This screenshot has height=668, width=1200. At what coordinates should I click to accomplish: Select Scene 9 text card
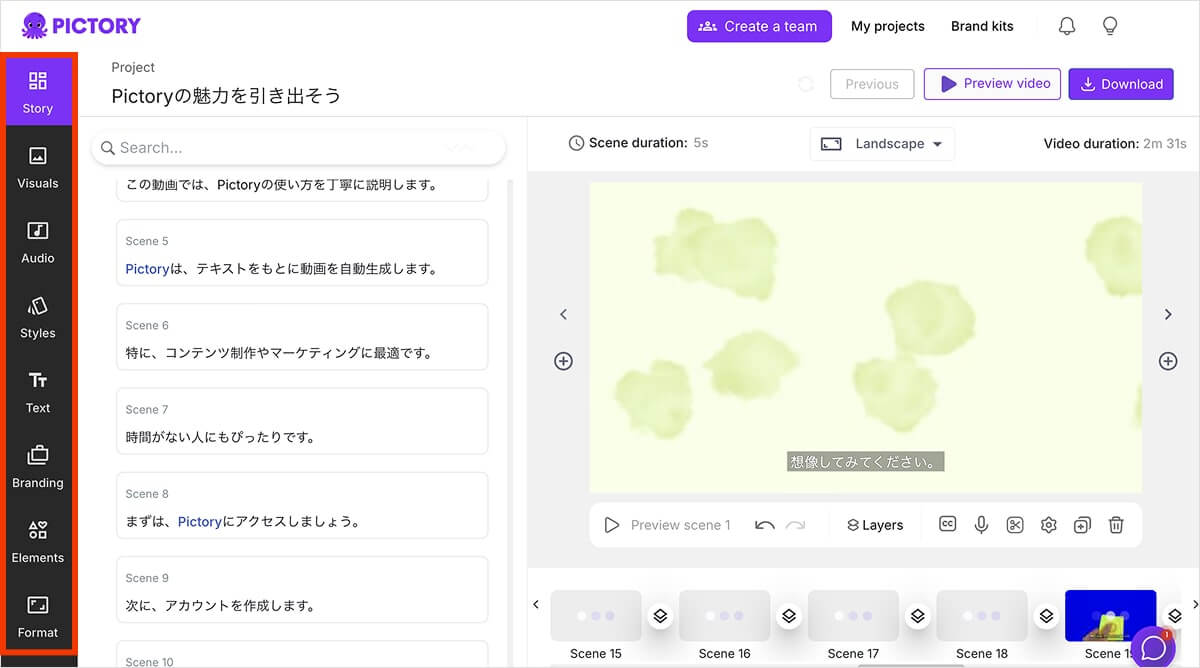click(x=302, y=589)
